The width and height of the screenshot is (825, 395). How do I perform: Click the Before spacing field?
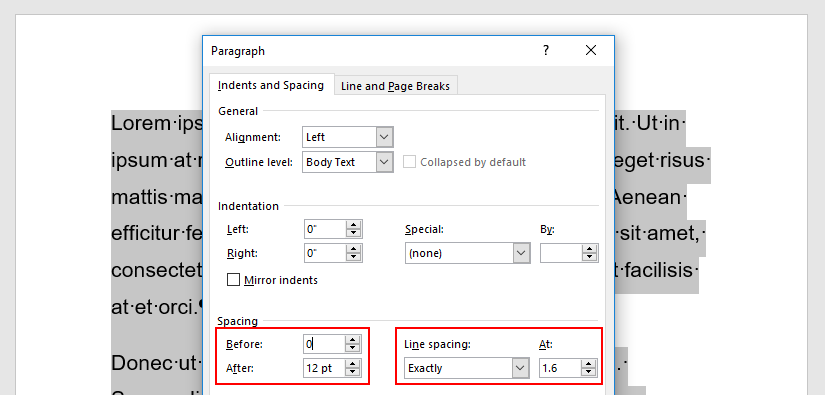324,344
